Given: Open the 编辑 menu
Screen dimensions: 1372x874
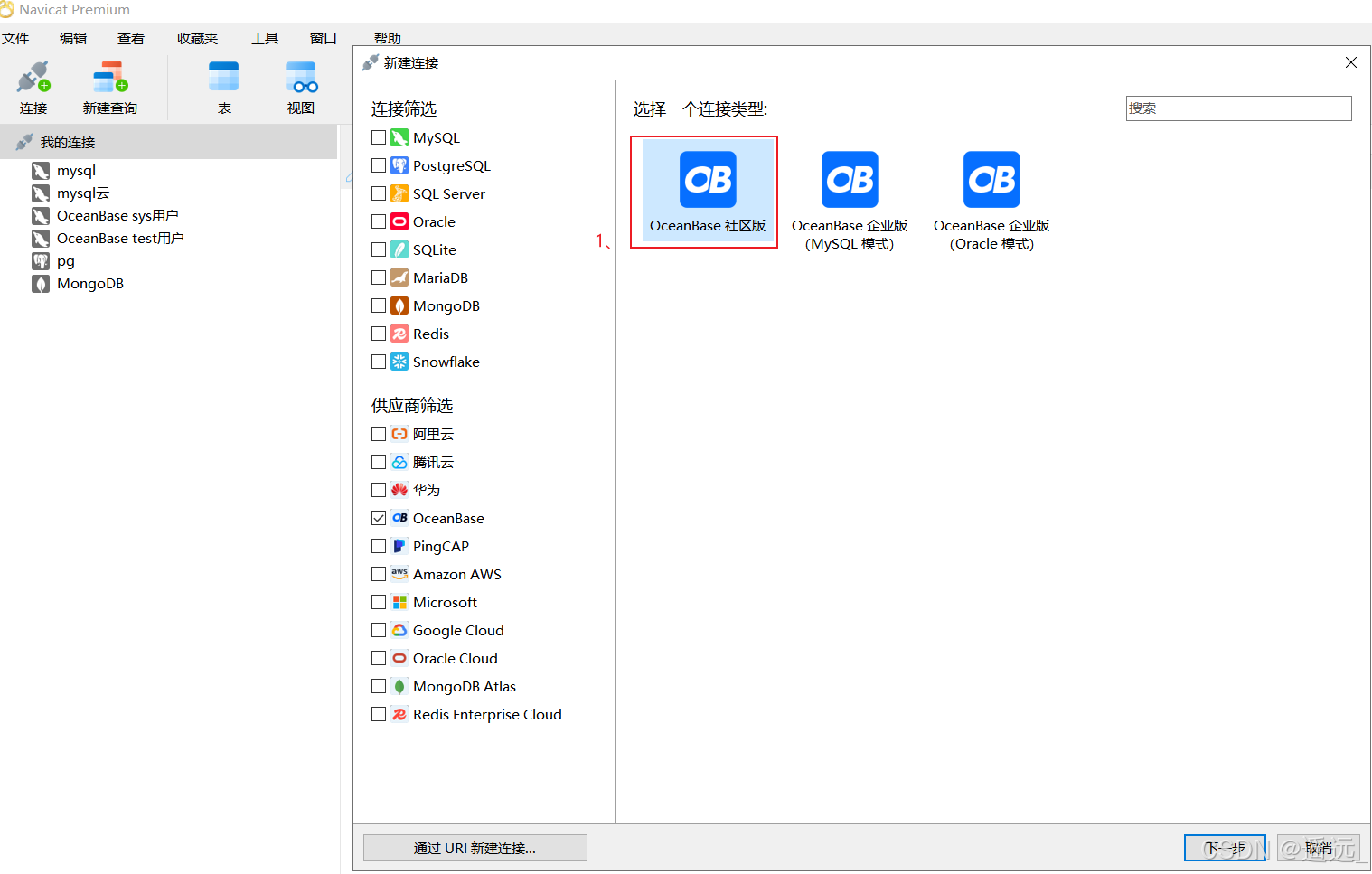Looking at the screenshot, I should coord(73,38).
